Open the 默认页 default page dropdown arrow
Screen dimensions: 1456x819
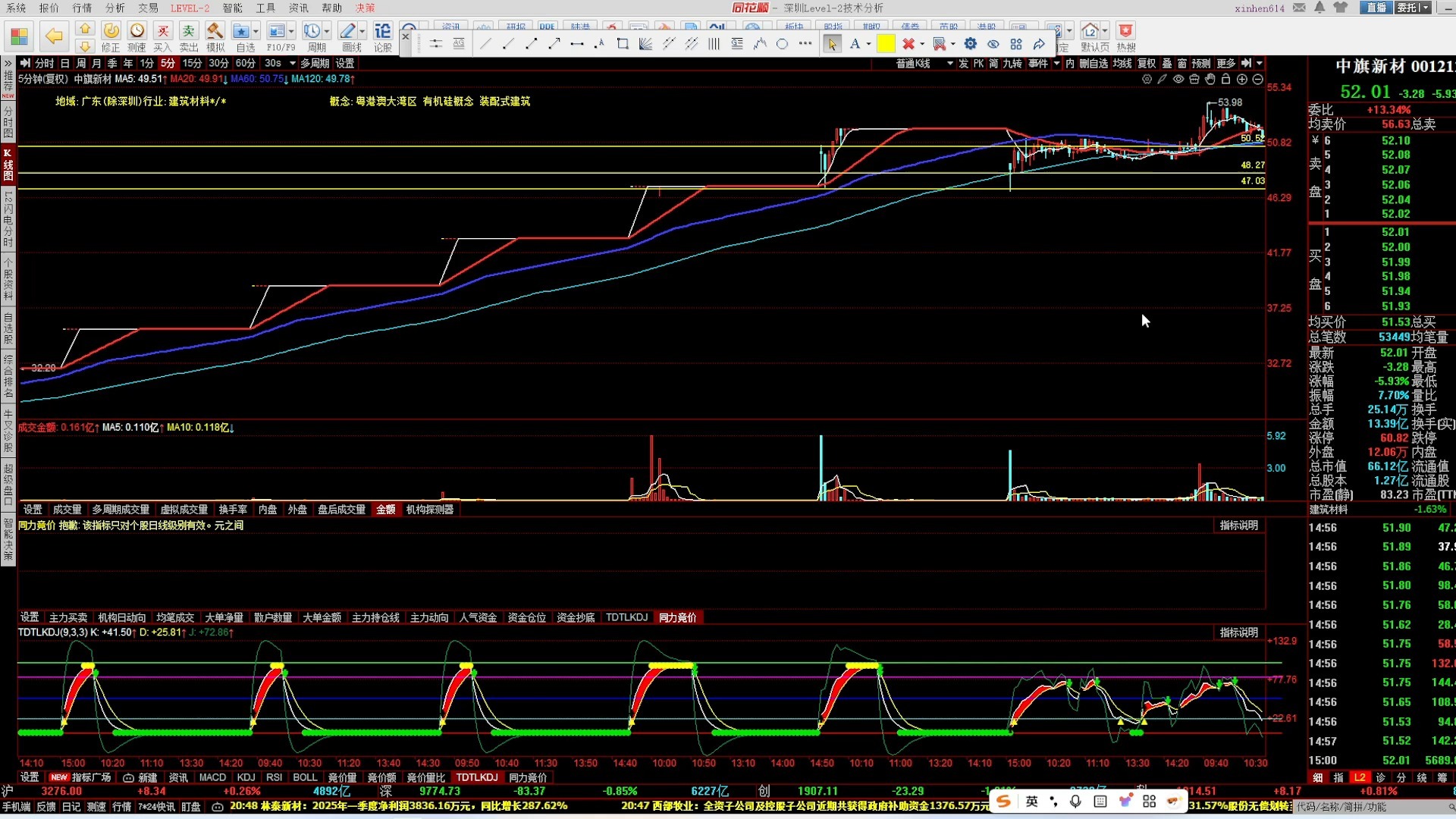click(x=1105, y=31)
